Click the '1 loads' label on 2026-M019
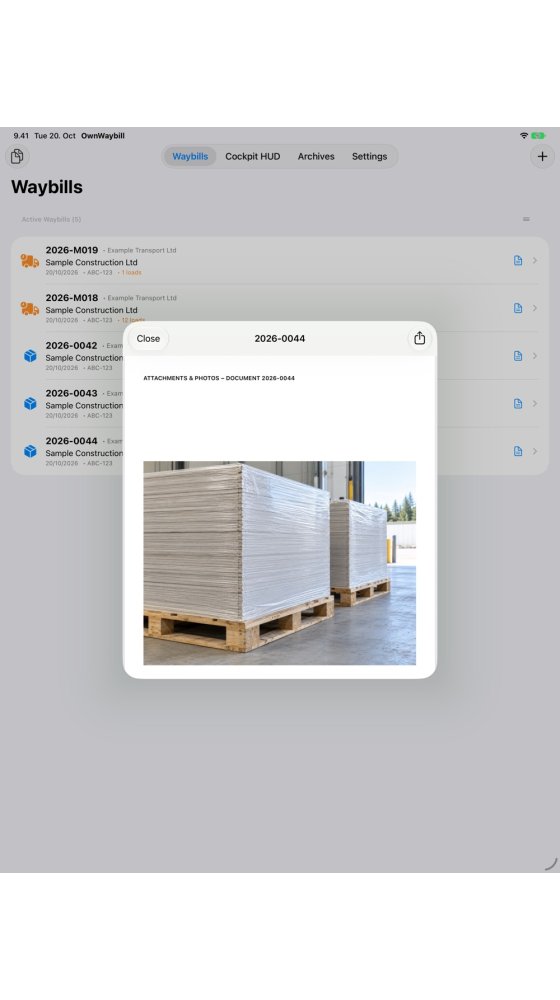Image resolution: width=560 pixels, height=1000 pixels. pyautogui.click(x=131, y=272)
